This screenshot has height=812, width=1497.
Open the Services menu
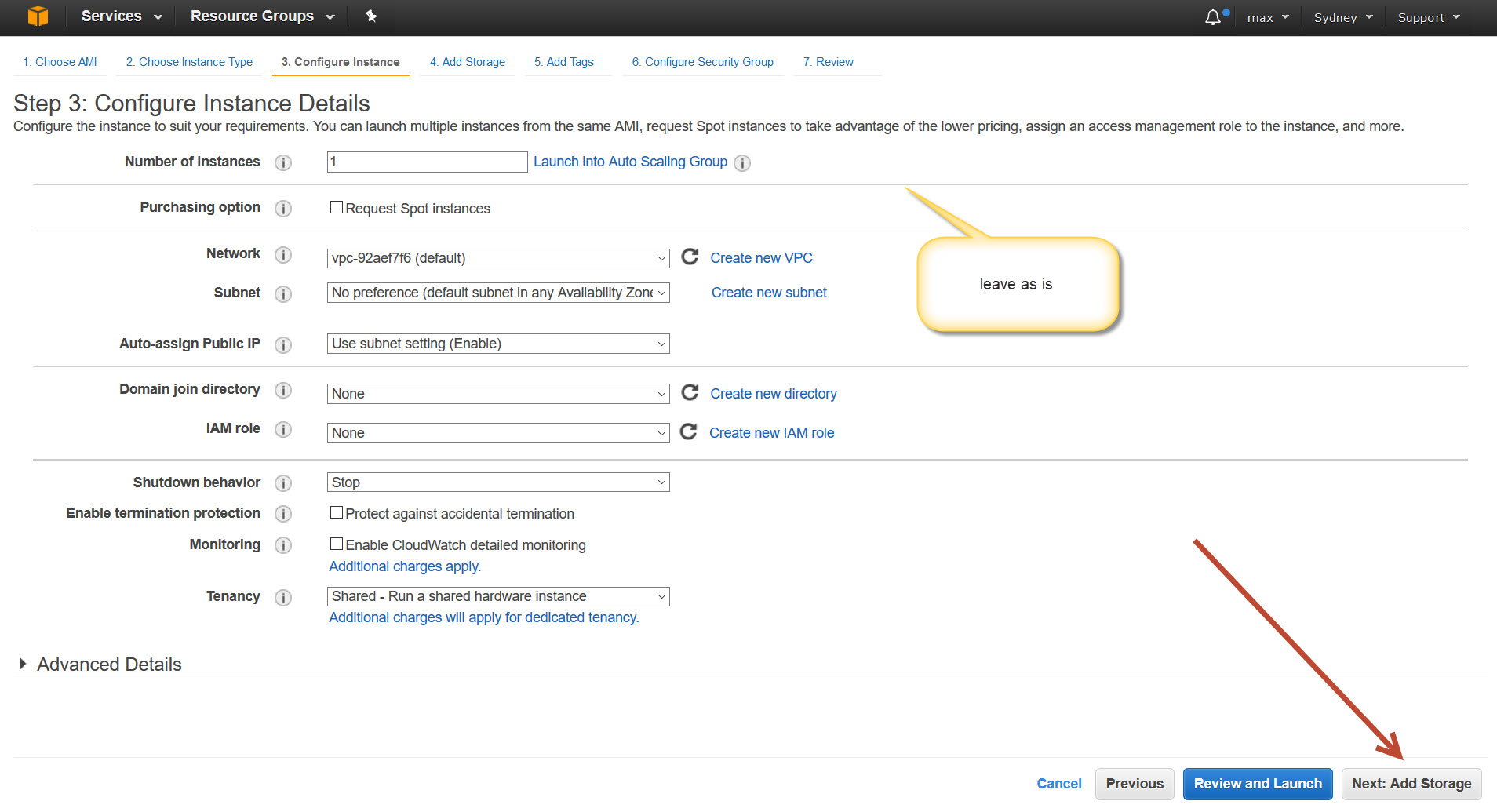121,16
